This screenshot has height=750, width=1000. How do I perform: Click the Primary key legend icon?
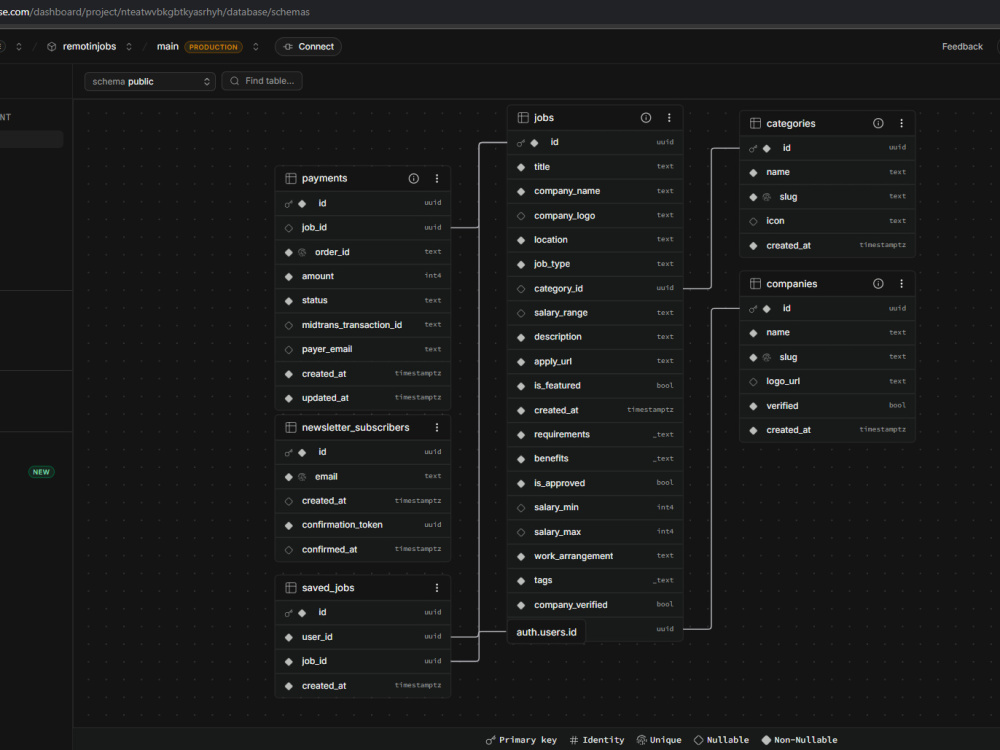pos(490,740)
